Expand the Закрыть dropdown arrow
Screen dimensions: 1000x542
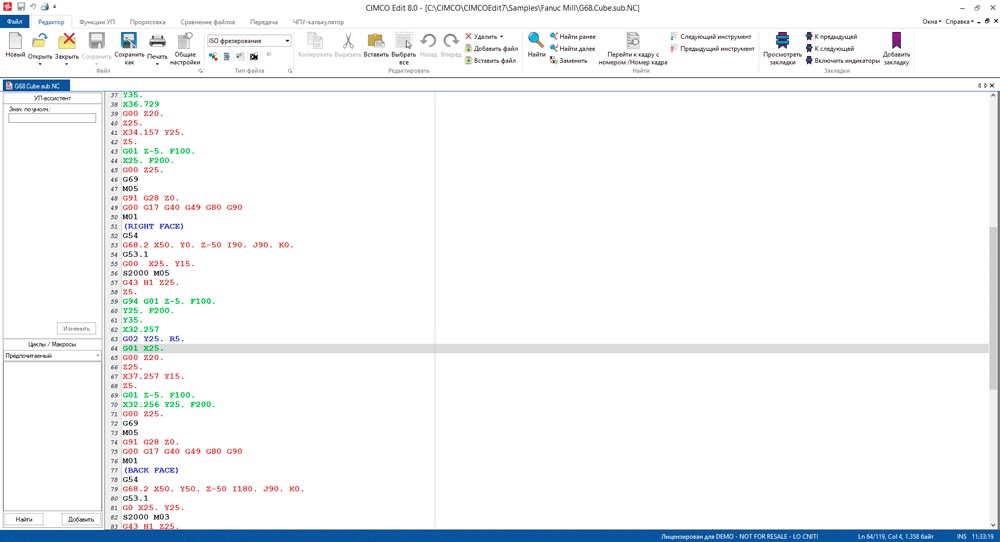coord(66,64)
